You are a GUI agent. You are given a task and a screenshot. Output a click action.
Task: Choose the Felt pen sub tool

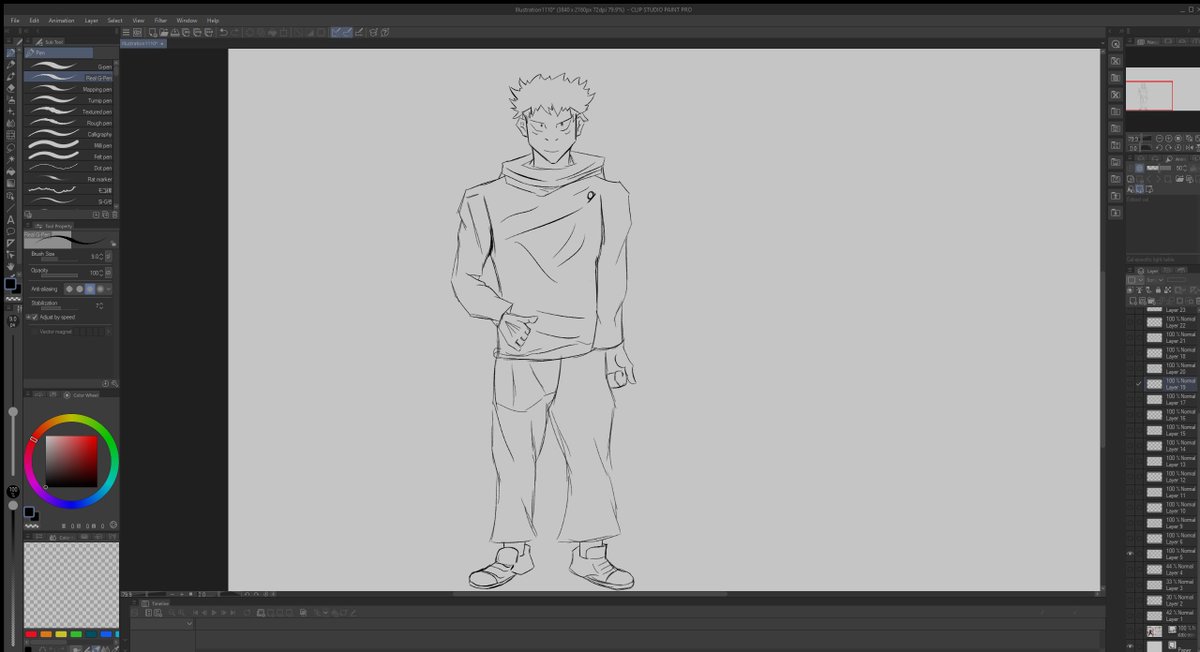tap(68, 156)
